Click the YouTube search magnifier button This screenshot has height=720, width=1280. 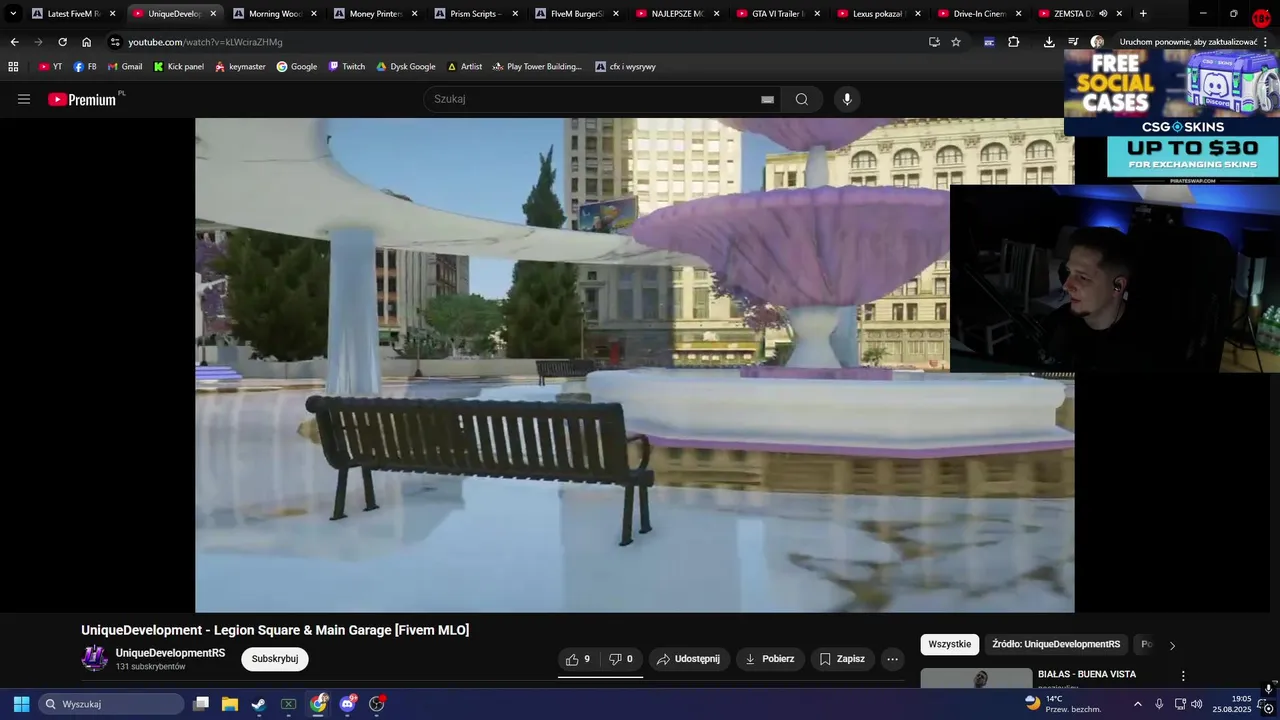point(802,99)
